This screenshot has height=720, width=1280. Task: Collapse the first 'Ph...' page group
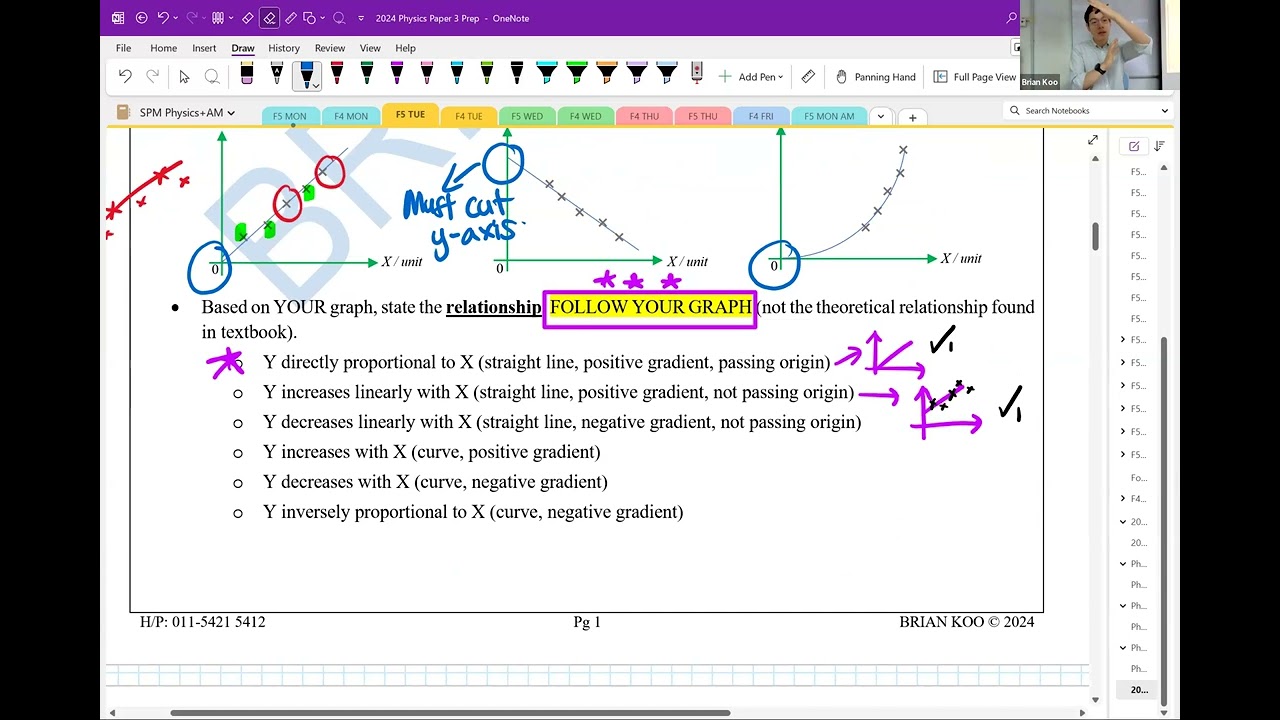click(1123, 564)
